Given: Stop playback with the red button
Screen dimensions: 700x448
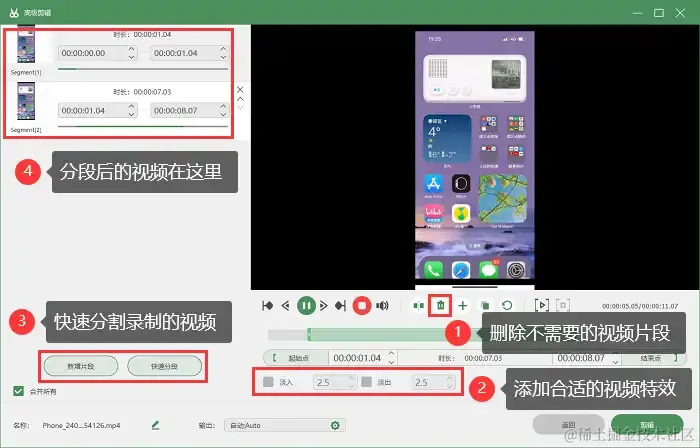Looking at the screenshot, I should (x=362, y=306).
